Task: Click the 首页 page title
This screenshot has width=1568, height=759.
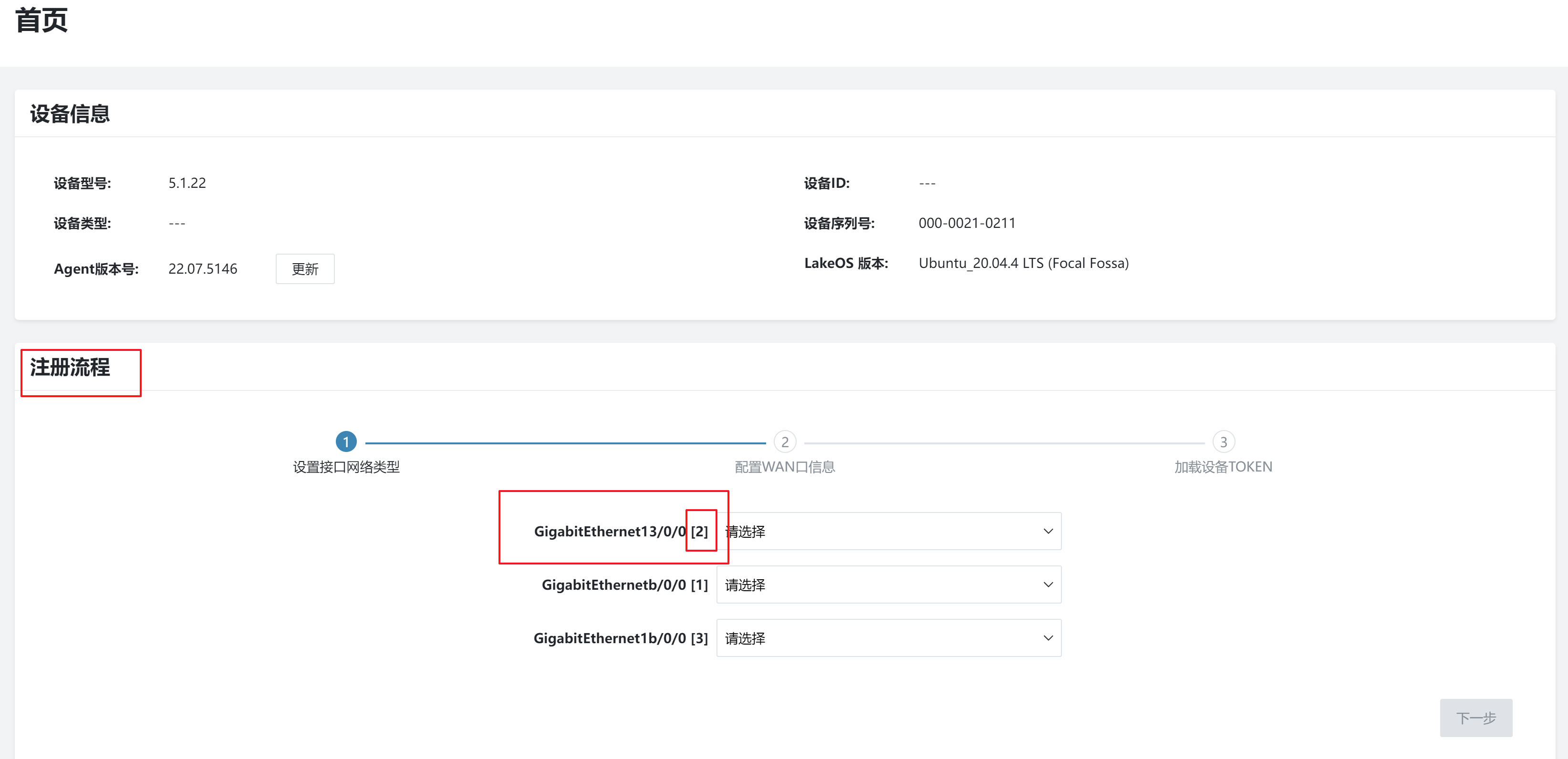Action: coord(42,21)
